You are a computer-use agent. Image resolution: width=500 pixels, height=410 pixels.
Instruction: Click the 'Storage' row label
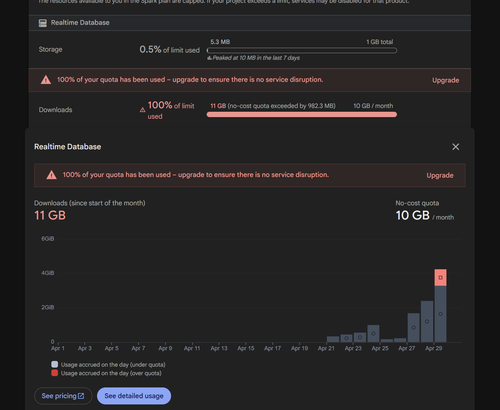coord(50,50)
